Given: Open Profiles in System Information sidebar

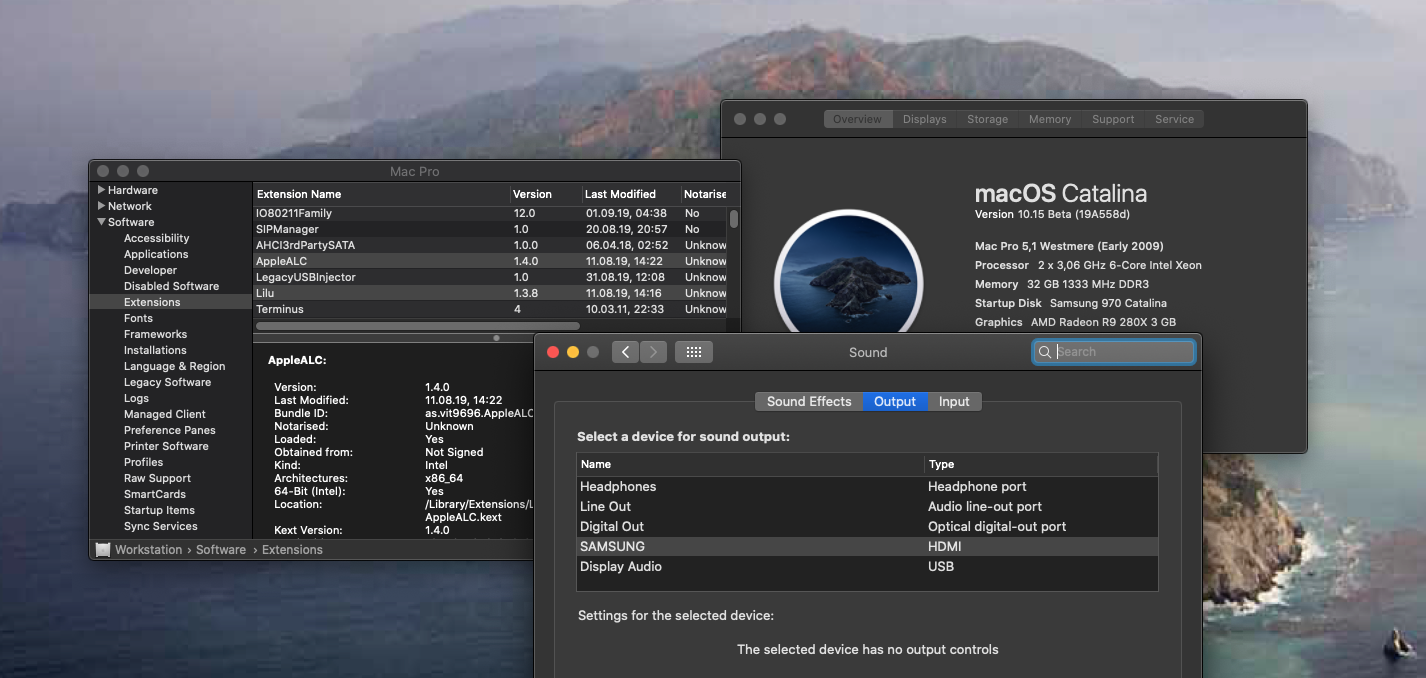Looking at the screenshot, I should coord(143,462).
